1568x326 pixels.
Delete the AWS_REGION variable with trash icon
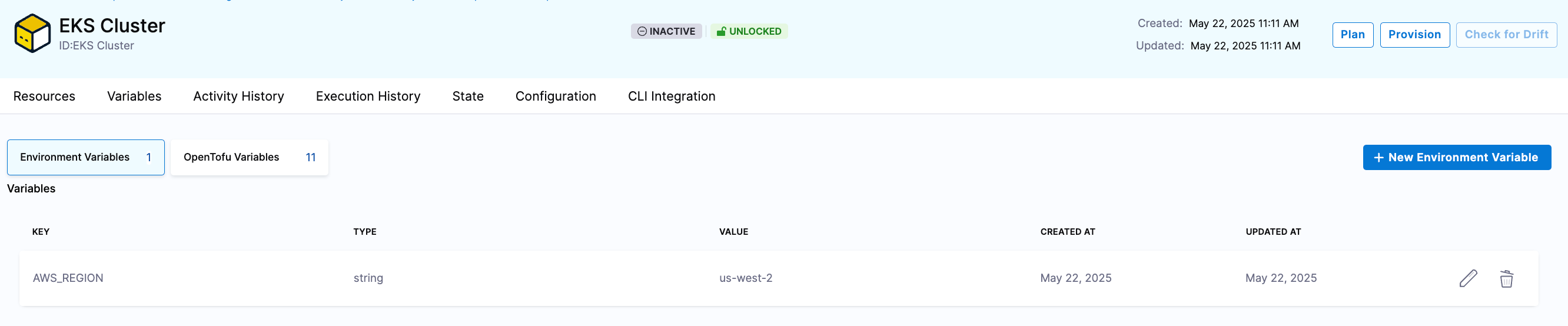(1506, 278)
